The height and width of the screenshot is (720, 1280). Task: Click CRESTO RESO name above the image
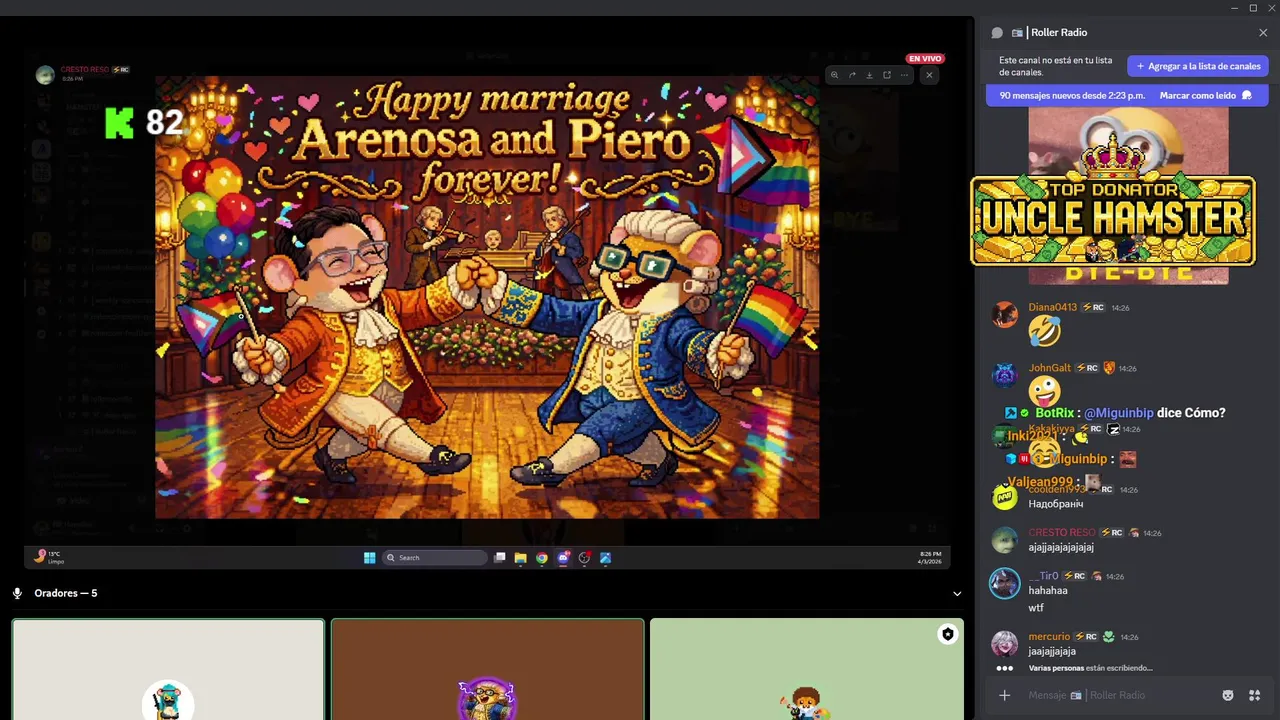pos(85,70)
